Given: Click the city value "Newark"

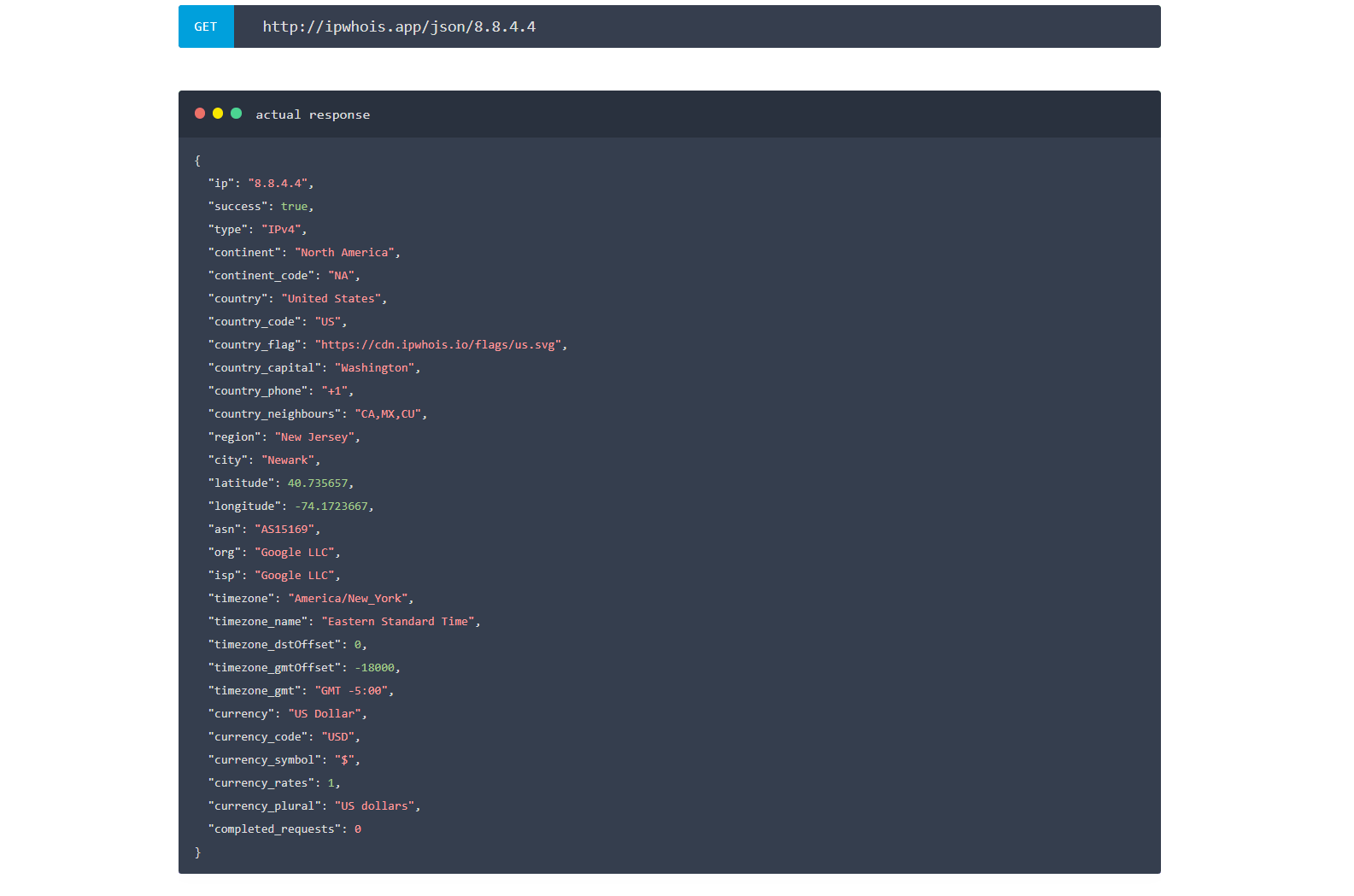Looking at the screenshot, I should click(288, 460).
